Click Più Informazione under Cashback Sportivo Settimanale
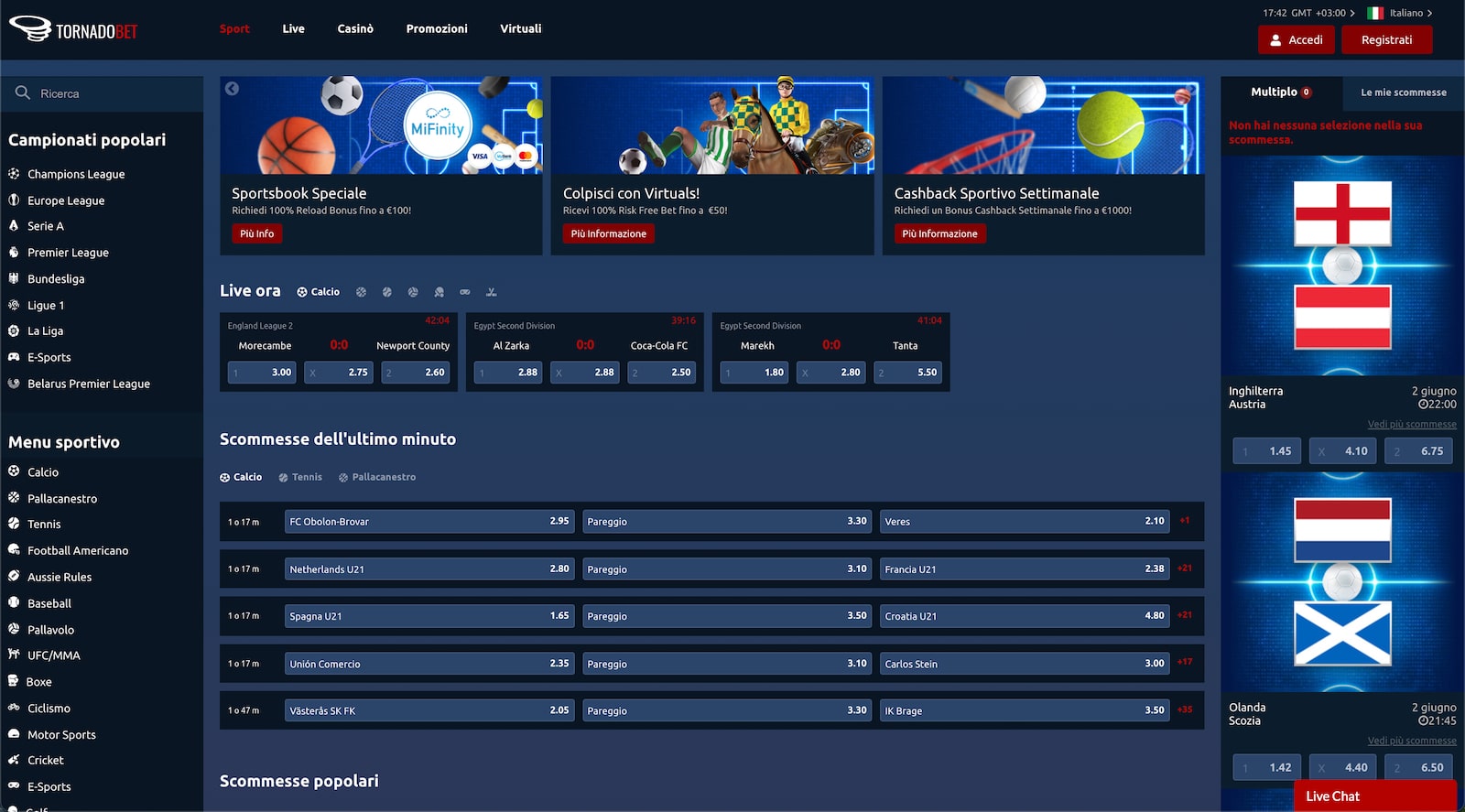 939,233
